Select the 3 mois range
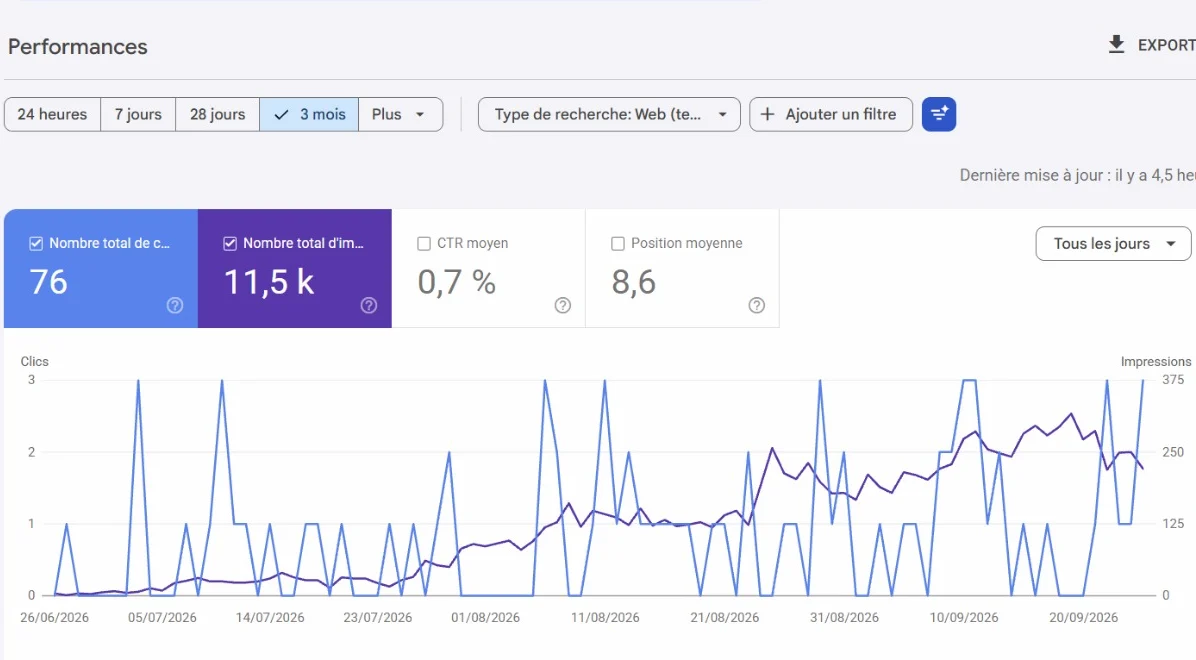The width and height of the screenshot is (1196, 660). [309, 114]
